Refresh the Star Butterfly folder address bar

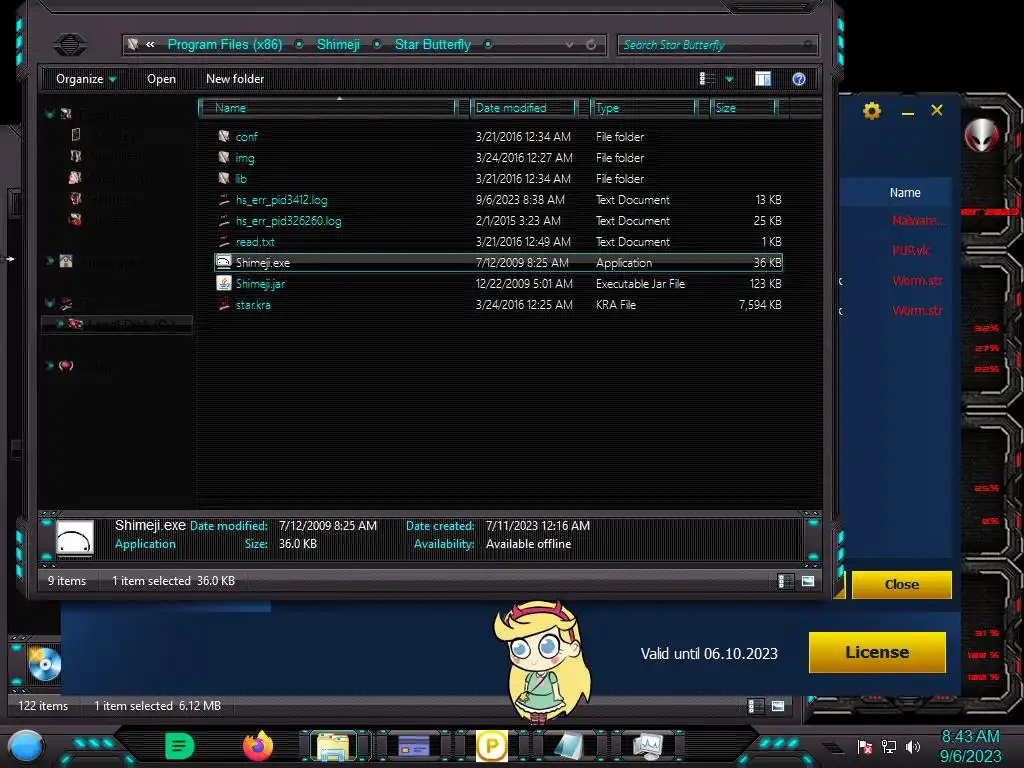(x=591, y=44)
